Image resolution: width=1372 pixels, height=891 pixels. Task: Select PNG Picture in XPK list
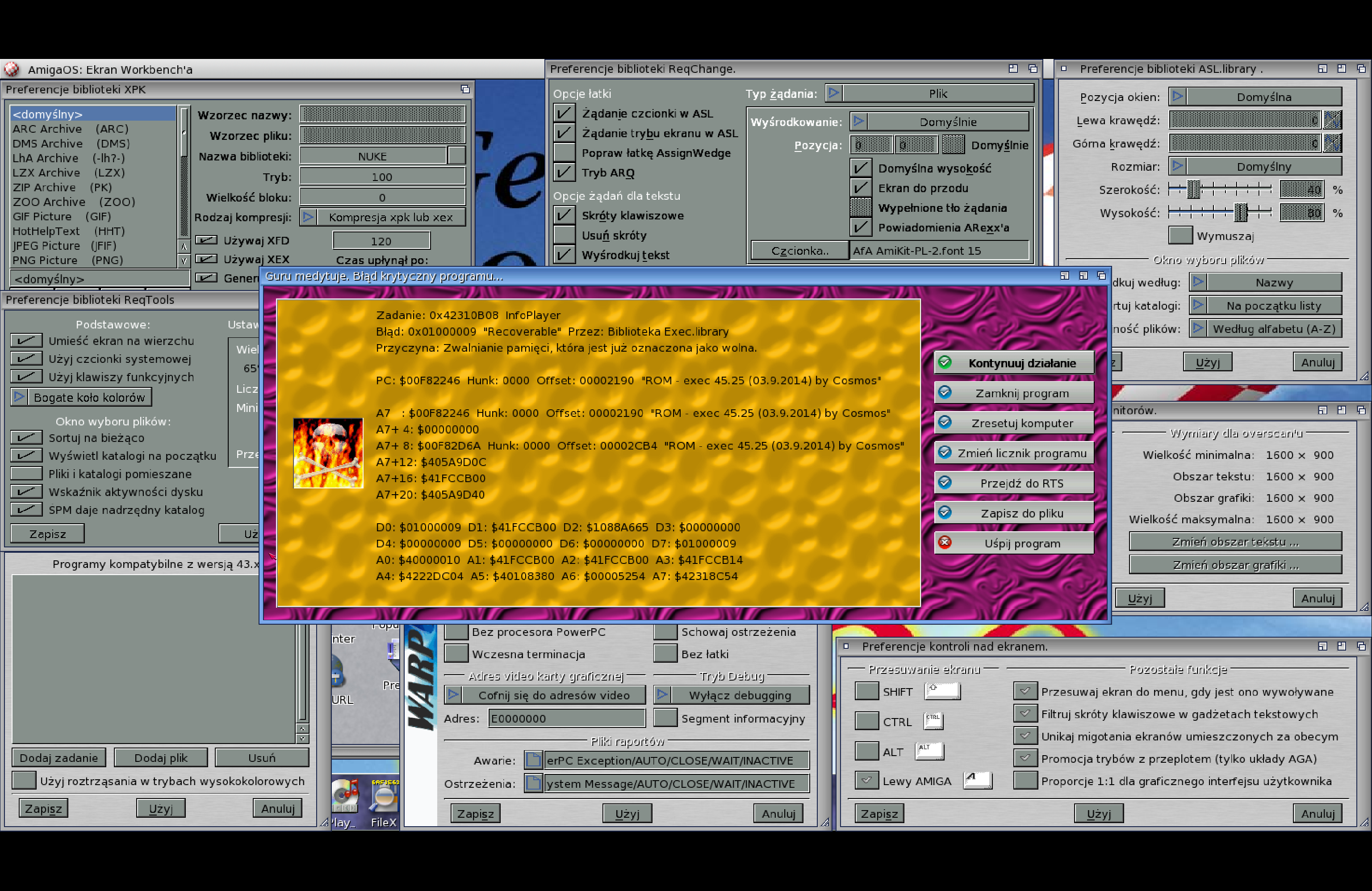point(93,260)
